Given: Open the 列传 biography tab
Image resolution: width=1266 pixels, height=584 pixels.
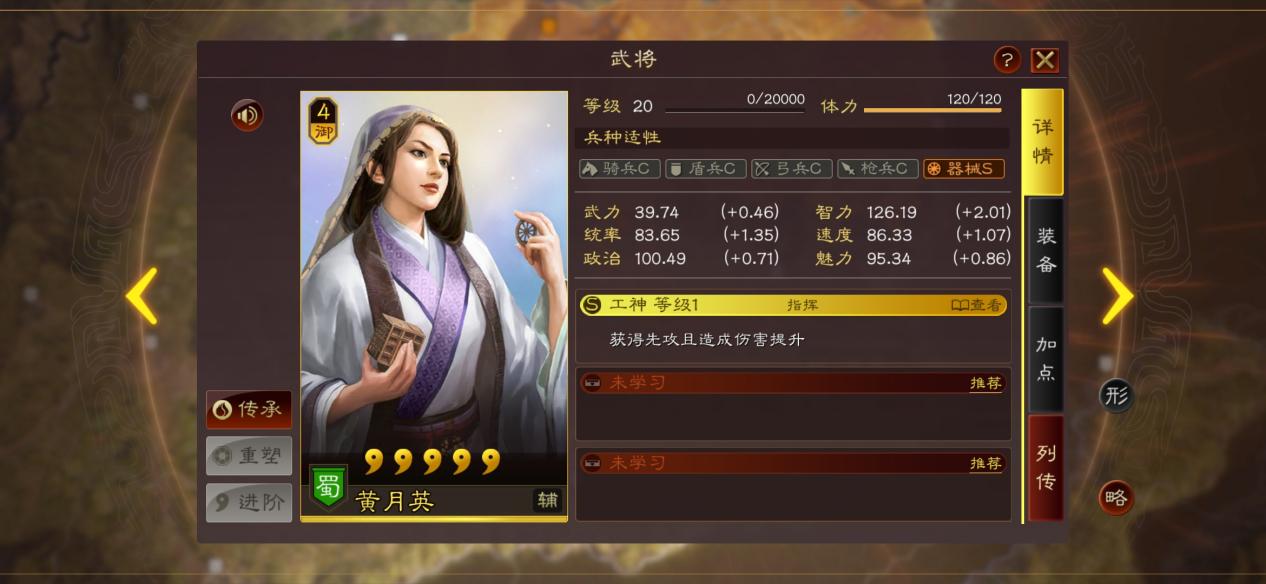Looking at the screenshot, I should [x=1045, y=468].
